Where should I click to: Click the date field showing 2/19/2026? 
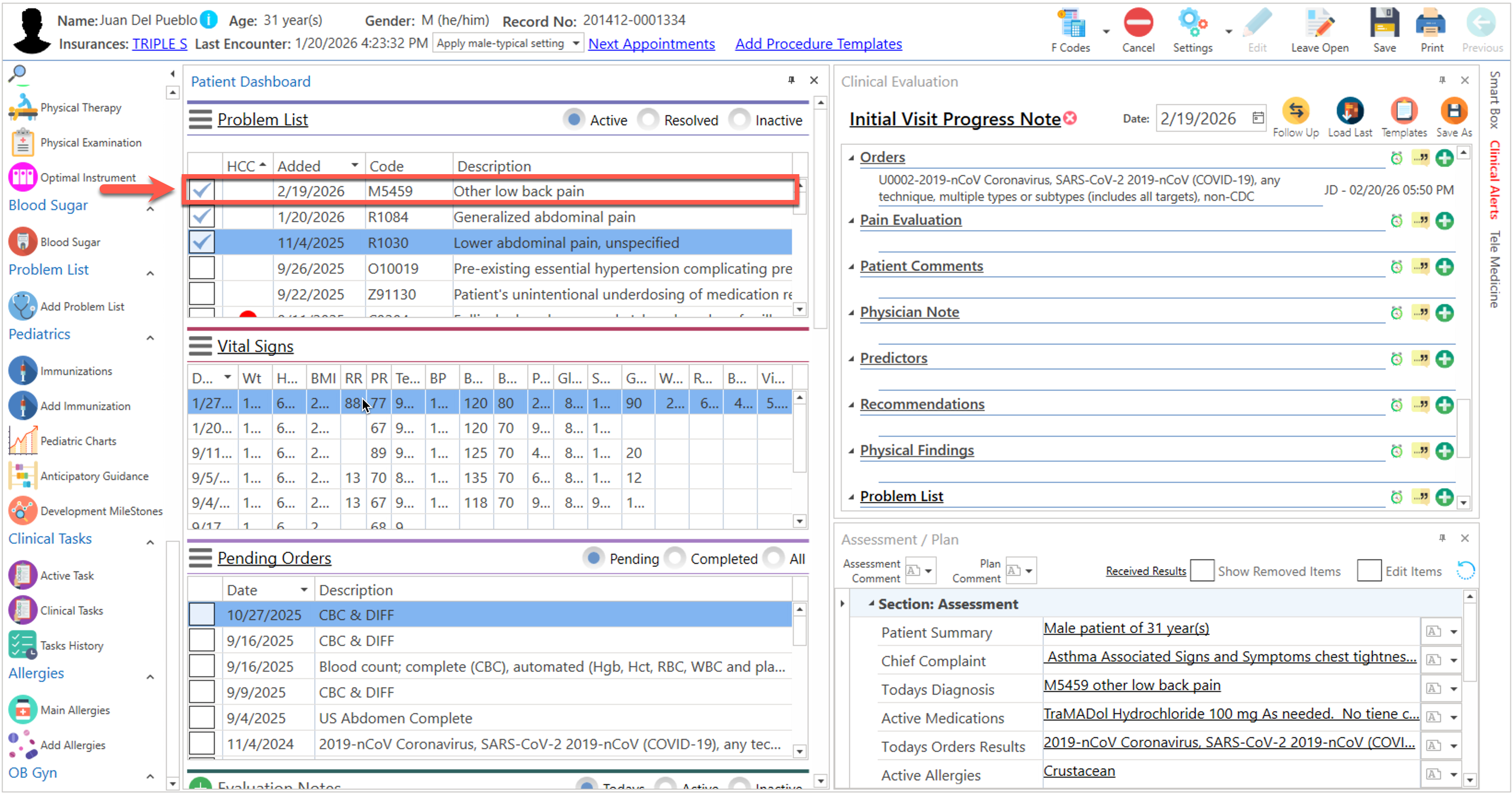point(1199,119)
